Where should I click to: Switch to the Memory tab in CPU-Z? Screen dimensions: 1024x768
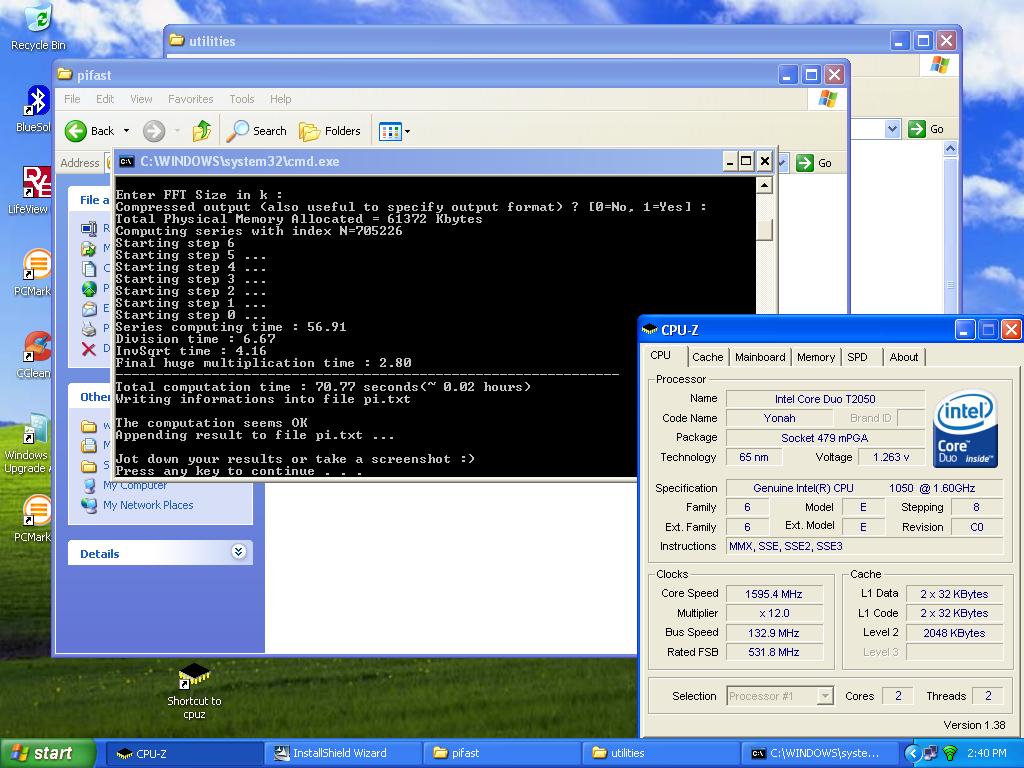point(816,357)
